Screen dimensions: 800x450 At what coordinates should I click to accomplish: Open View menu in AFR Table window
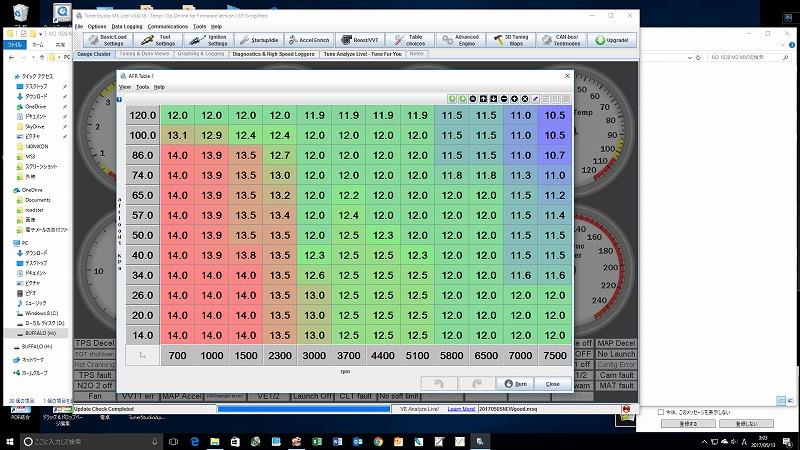[x=125, y=87]
